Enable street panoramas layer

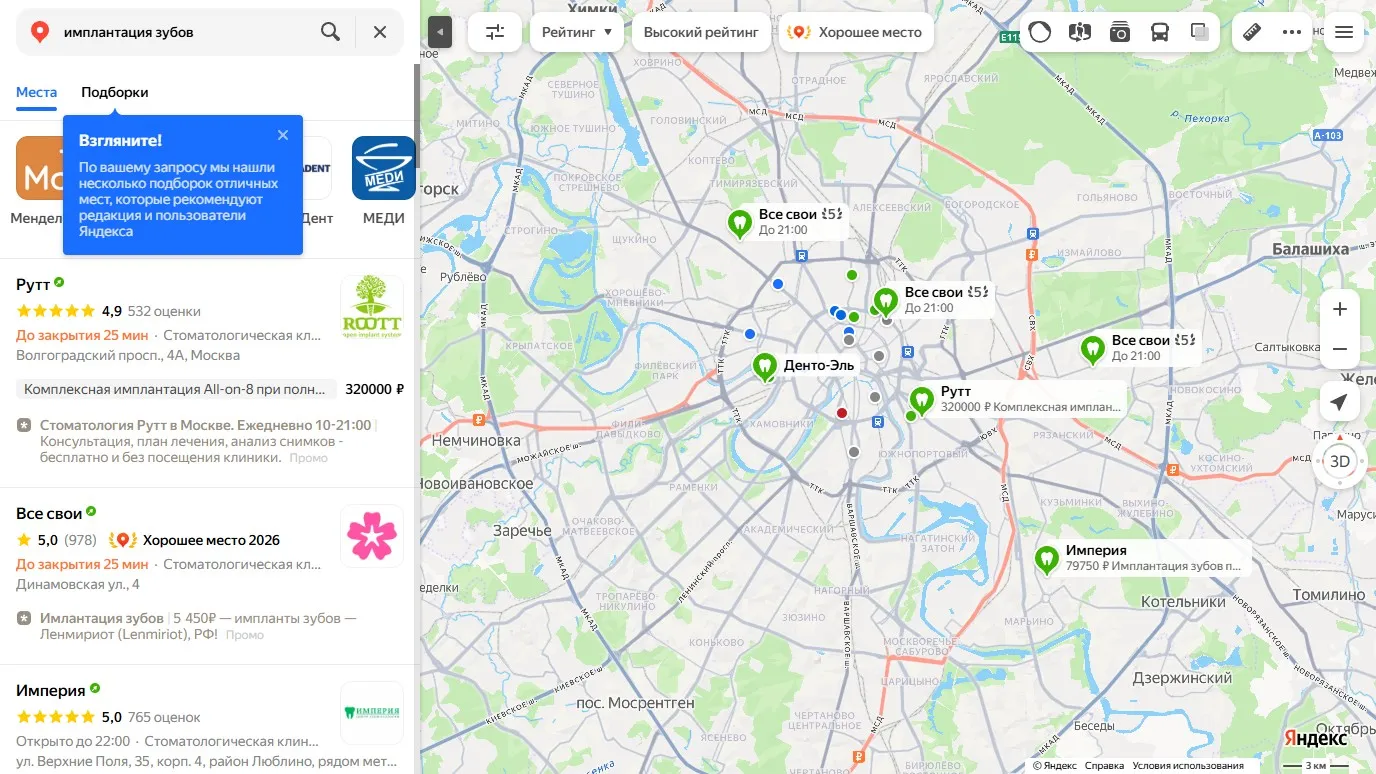pos(1079,32)
